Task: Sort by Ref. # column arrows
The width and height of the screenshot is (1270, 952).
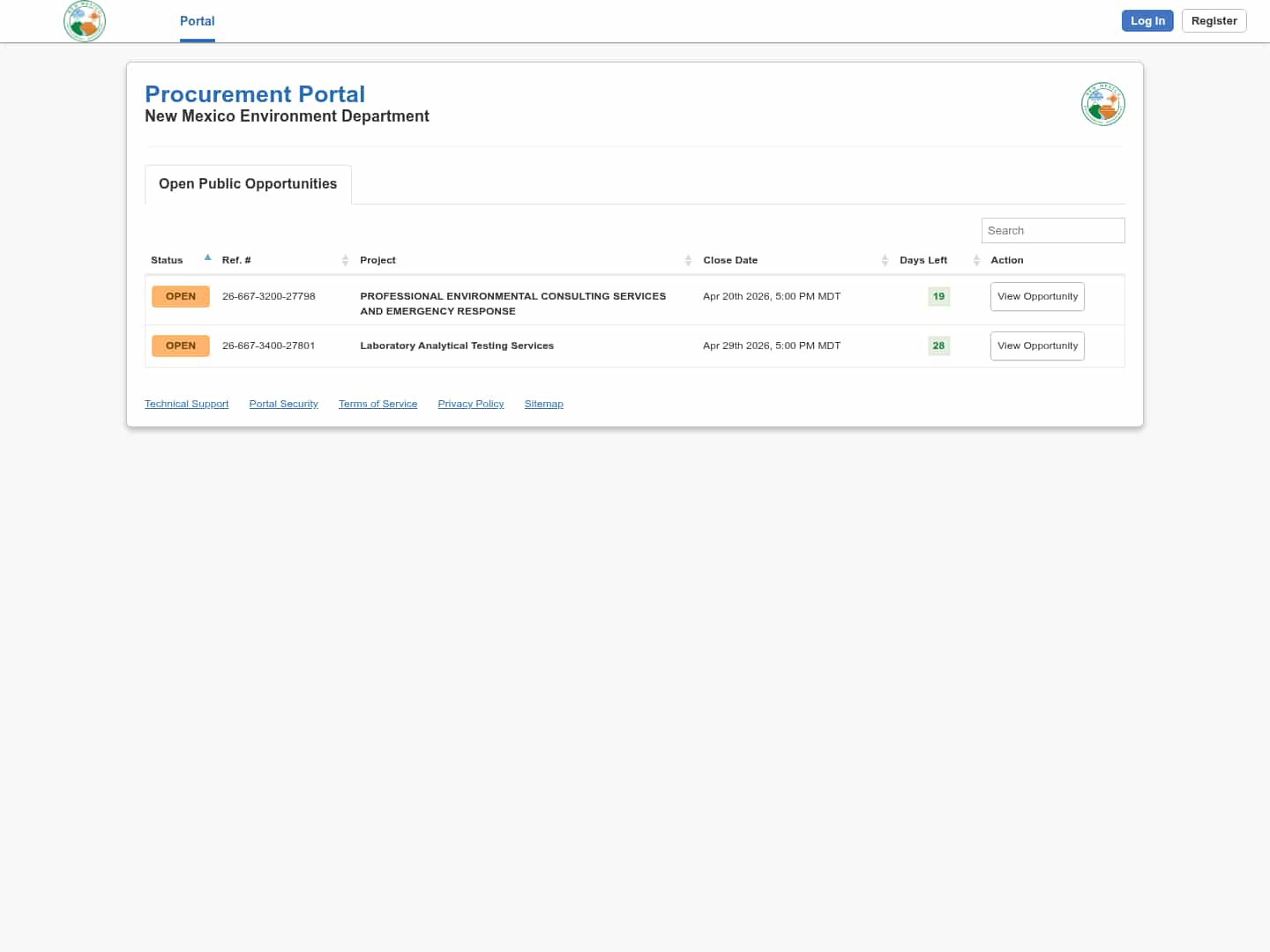Action: pyautogui.click(x=345, y=260)
